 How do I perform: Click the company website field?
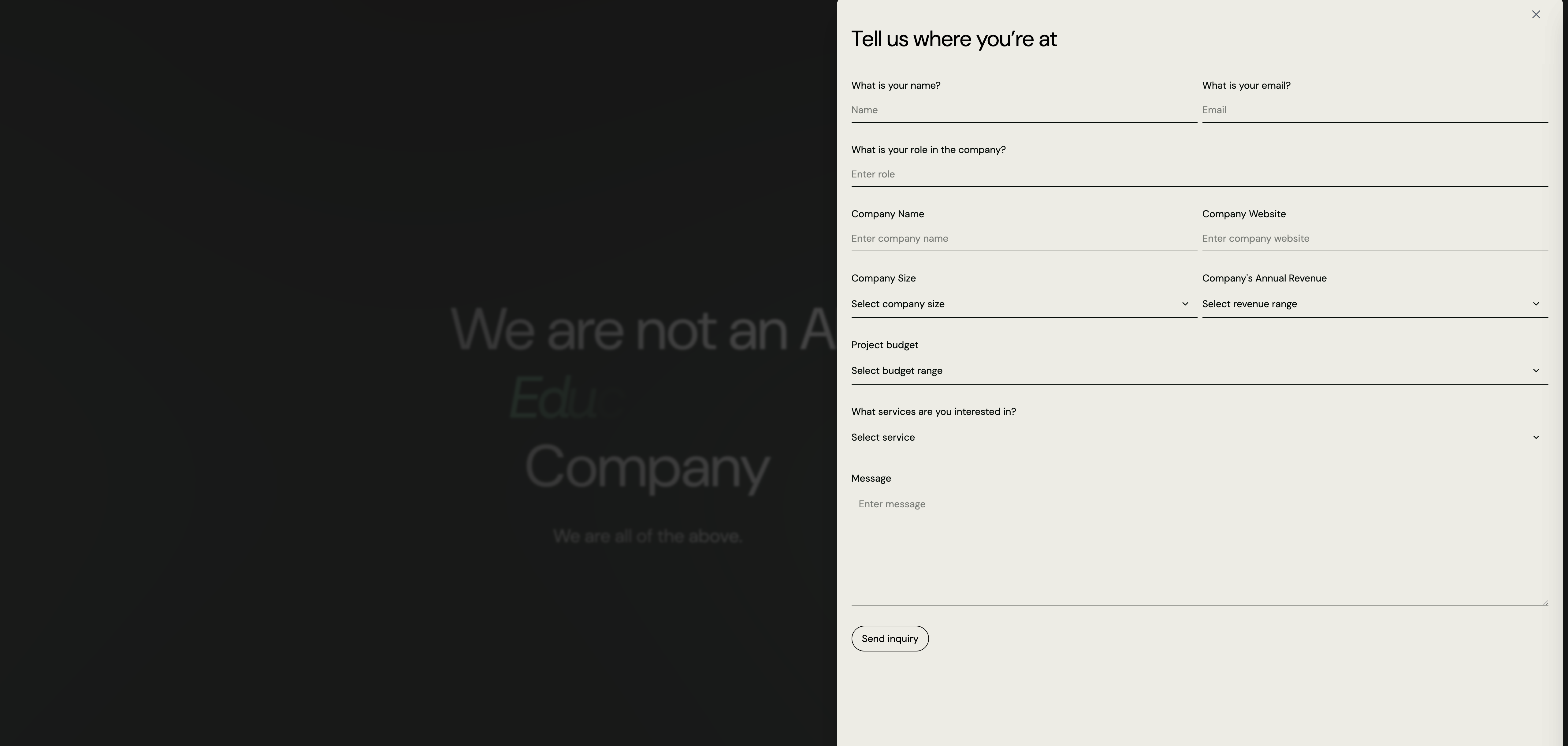click(x=1374, y=239)
